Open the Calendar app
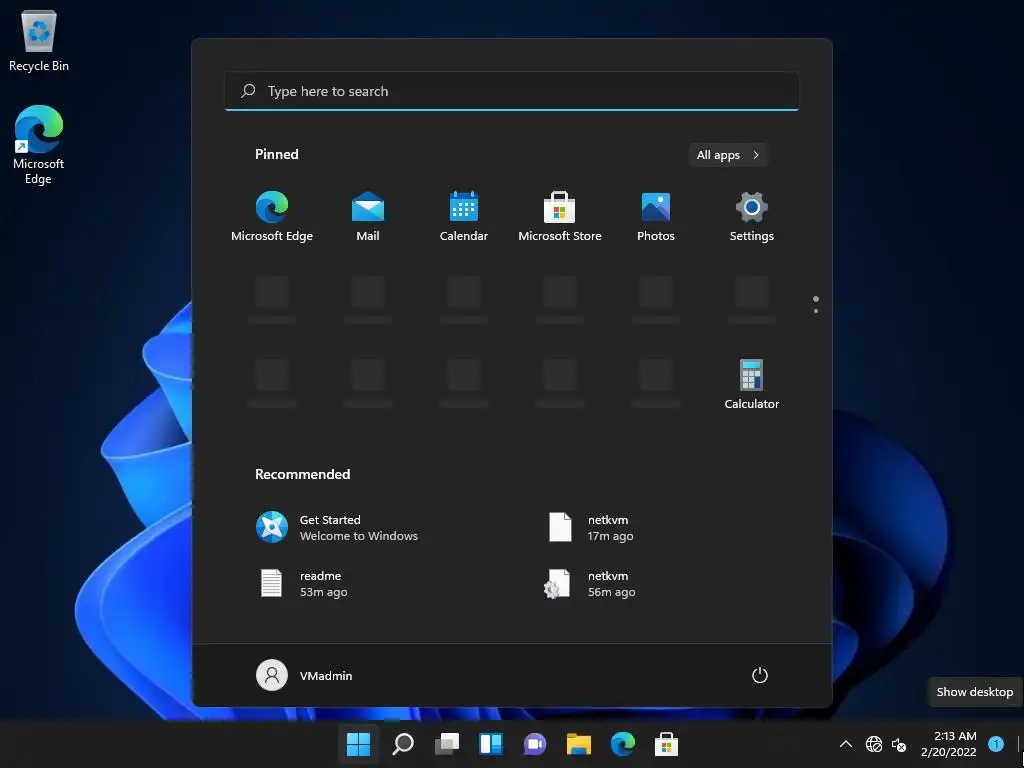 pos(464,216)
